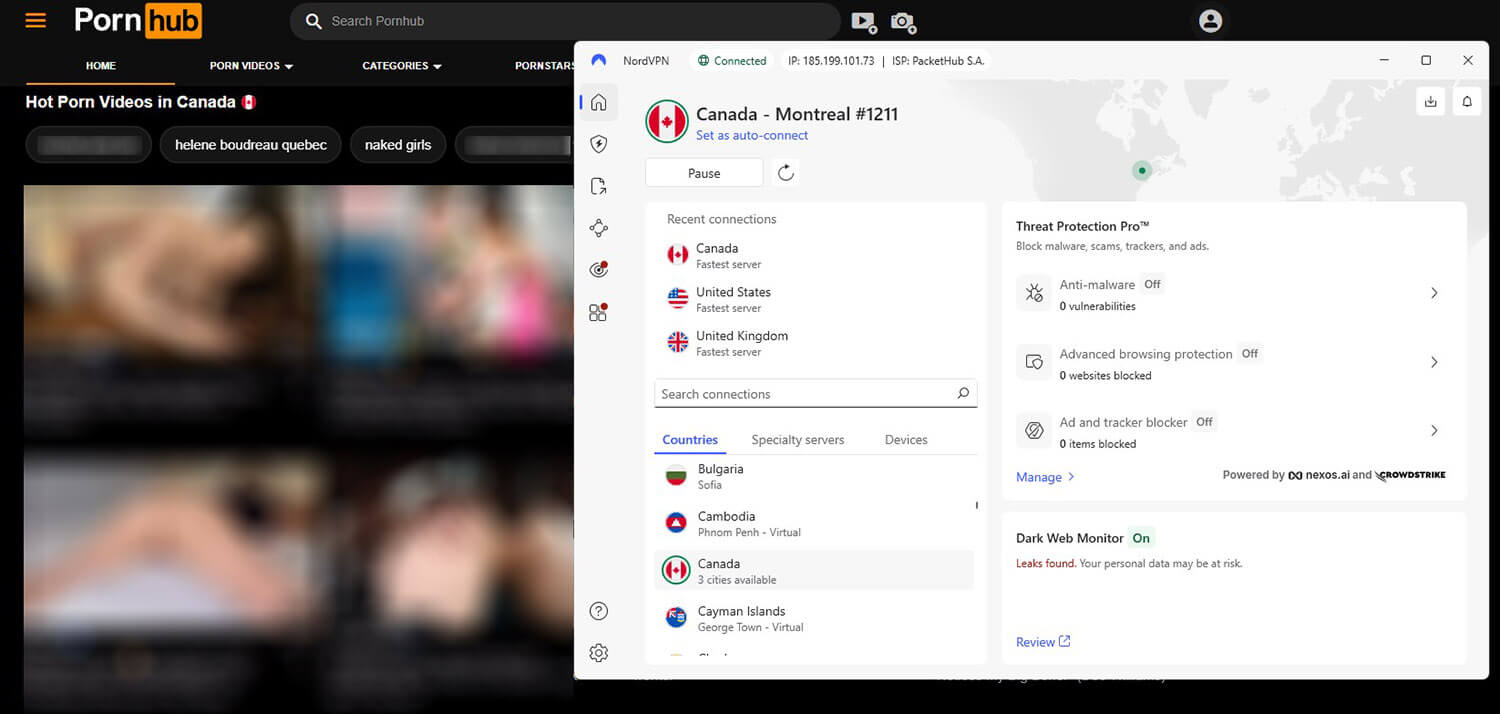Open the Dark Web Monitor target icon

[598, 269]
